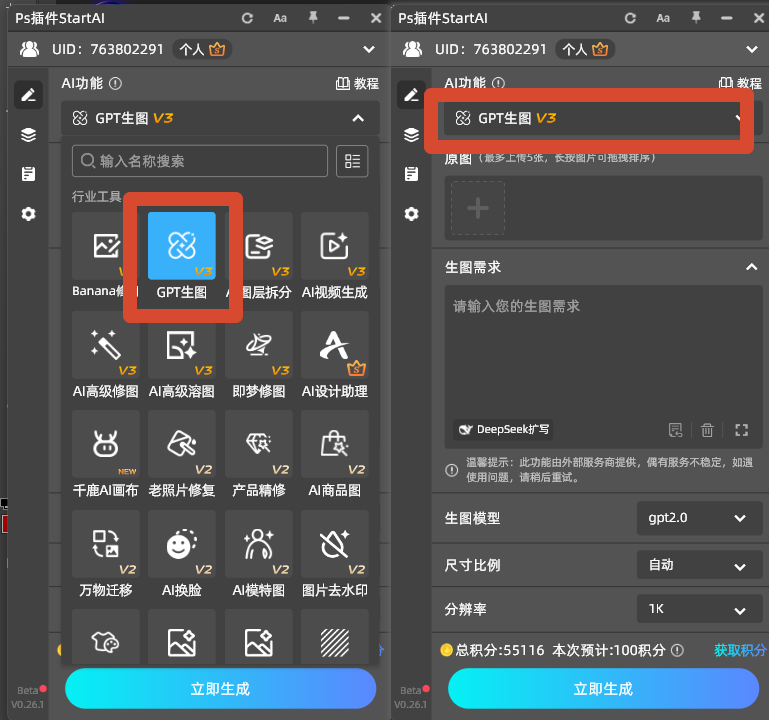Open the AI图层拆分 tool tile
This screenshot has width=769, height=720.
(258, 246)
